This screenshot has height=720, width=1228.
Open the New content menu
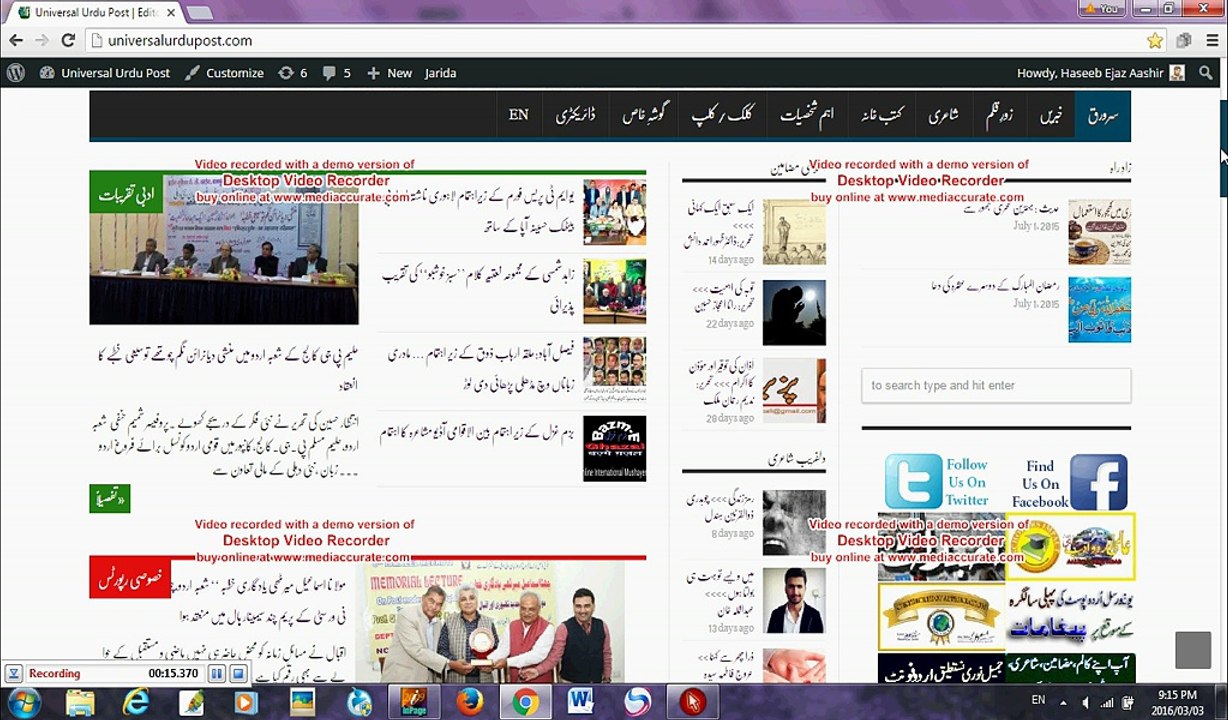(389, 73)
